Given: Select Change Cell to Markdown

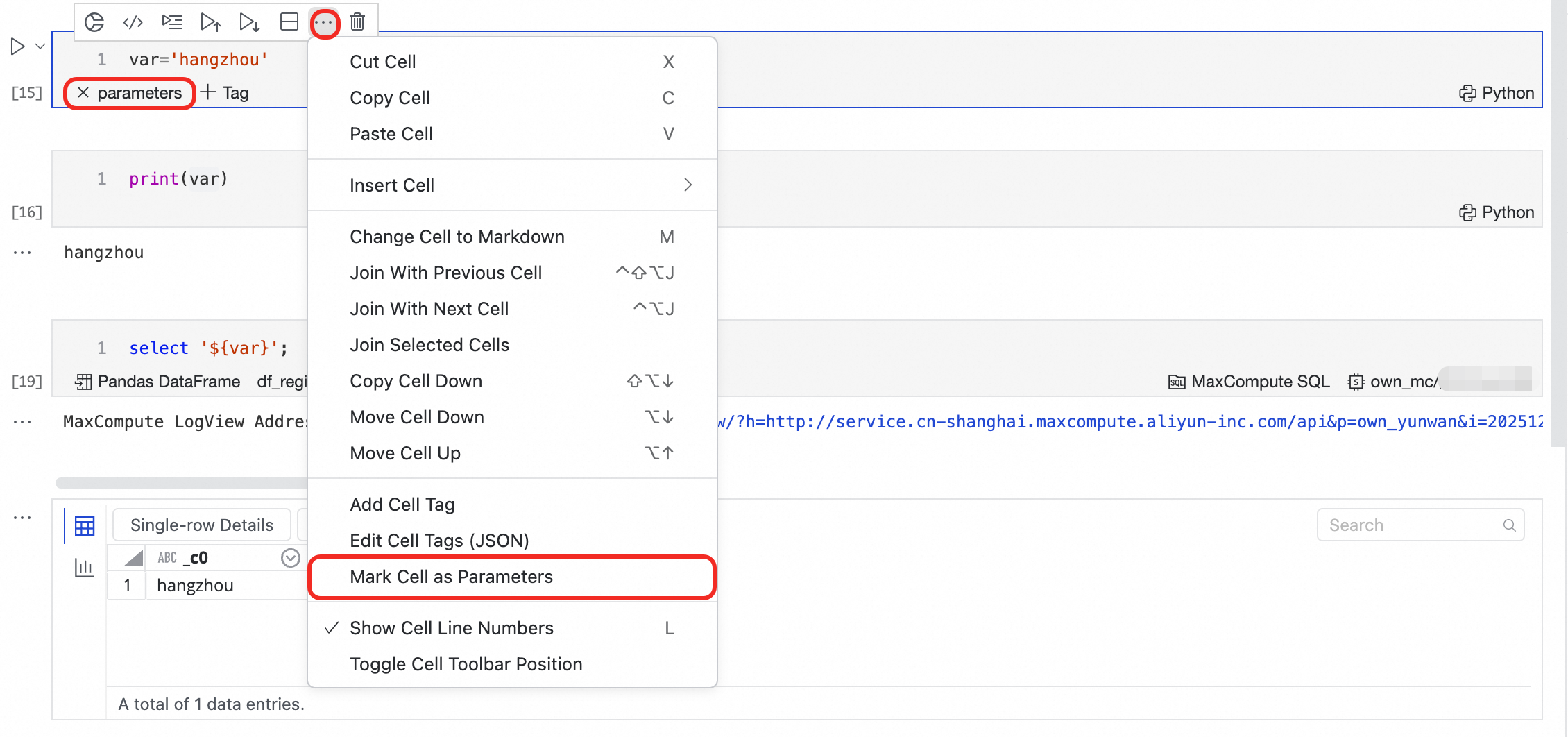Looking at the screenshot, I should [x=457, y=237].
